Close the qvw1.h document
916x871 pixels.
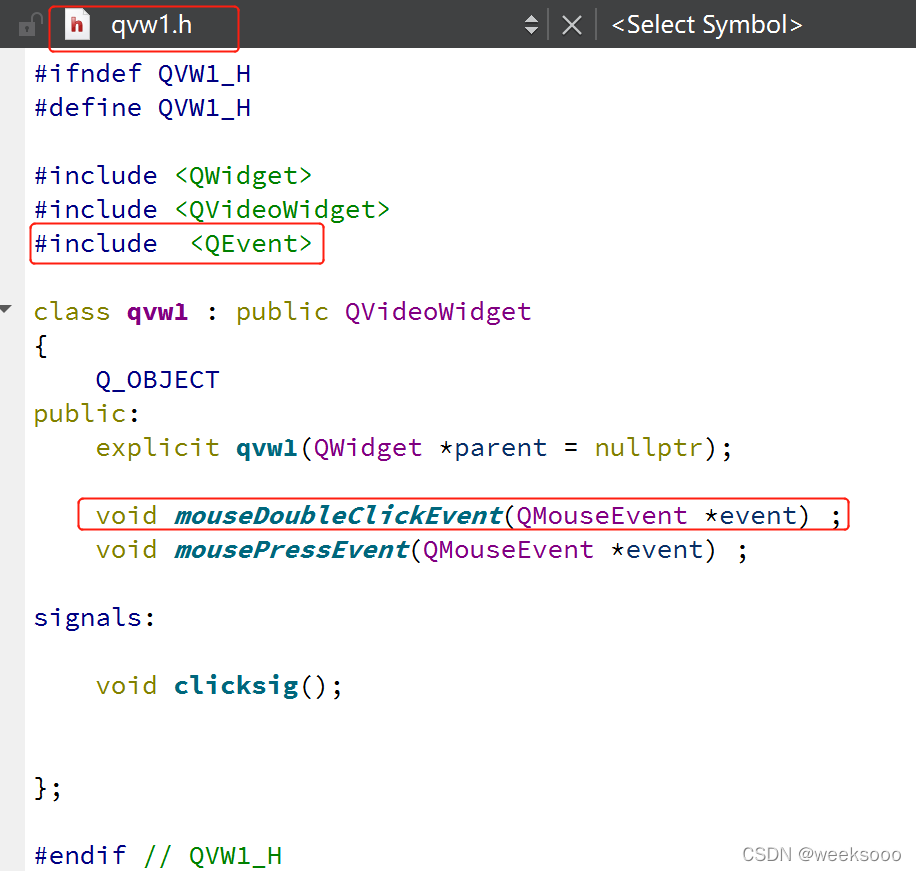[571, 25]
